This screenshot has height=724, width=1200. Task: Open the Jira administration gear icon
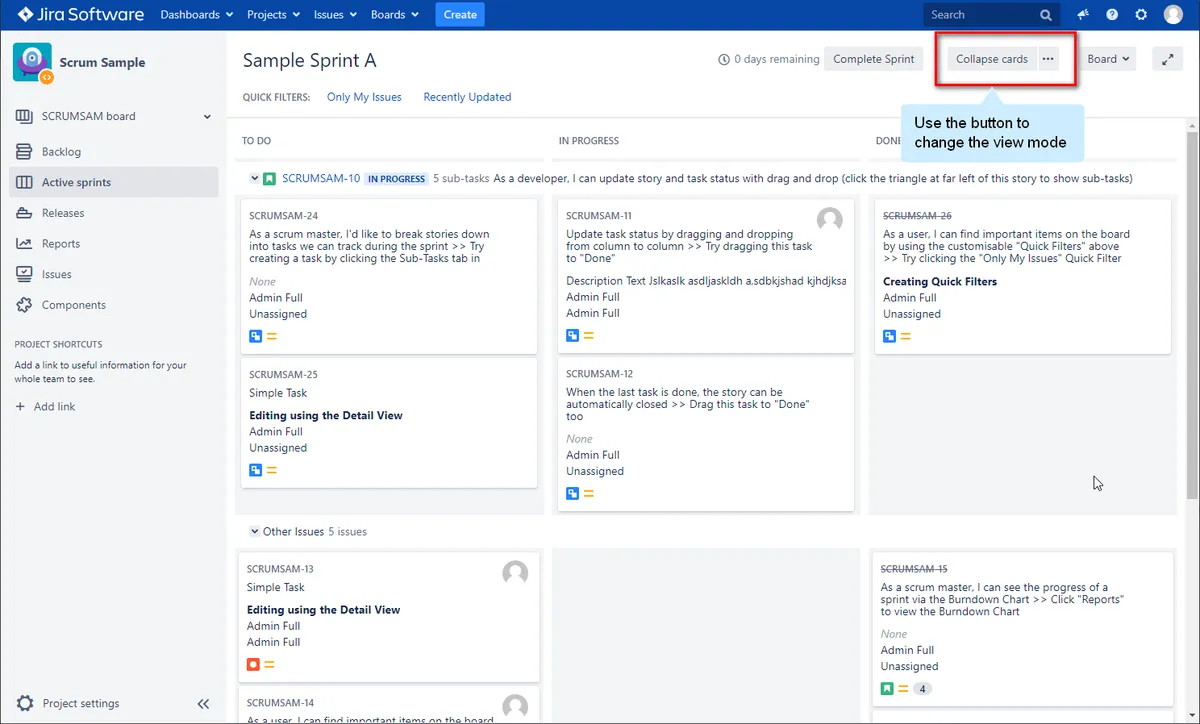(x=1141, y=15)
